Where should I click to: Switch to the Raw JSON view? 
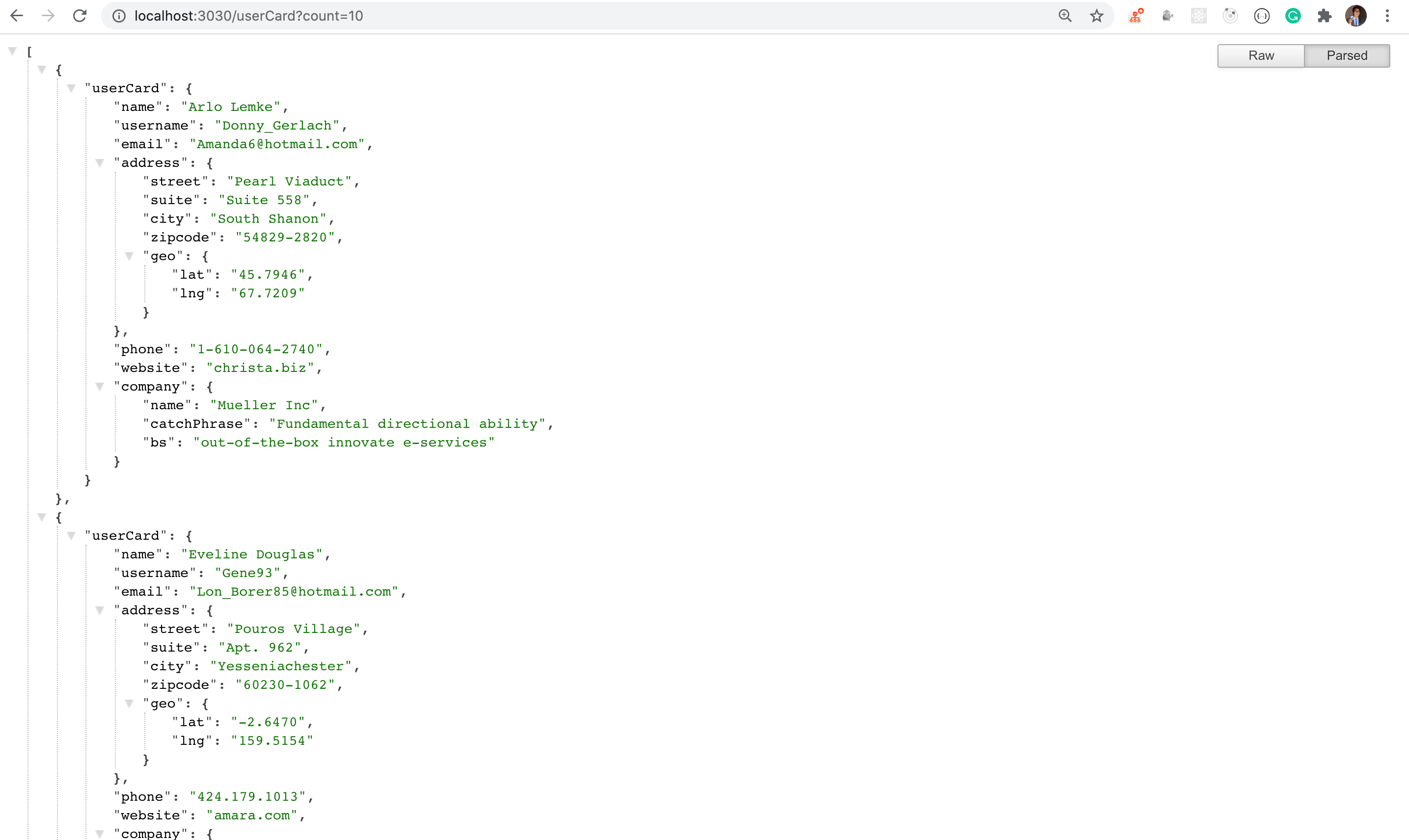(1261, 55)
